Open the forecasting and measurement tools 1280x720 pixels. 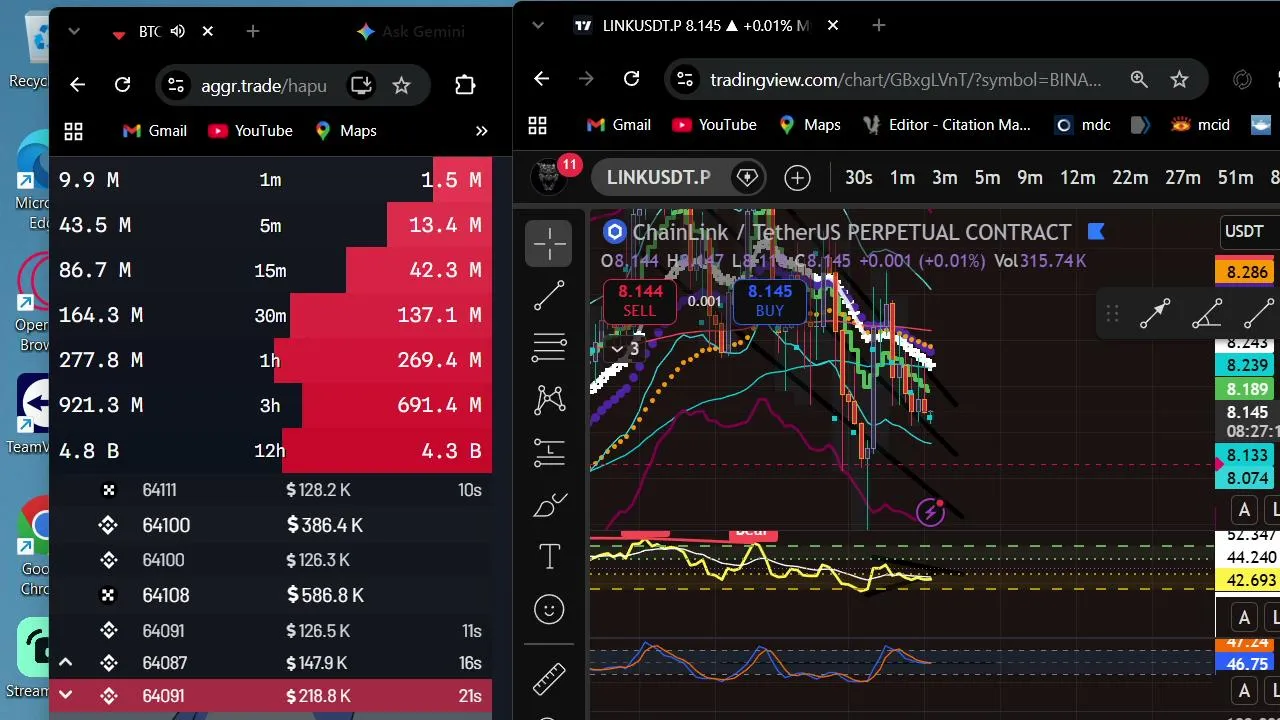pyautogui.click(x=549, y=453)
